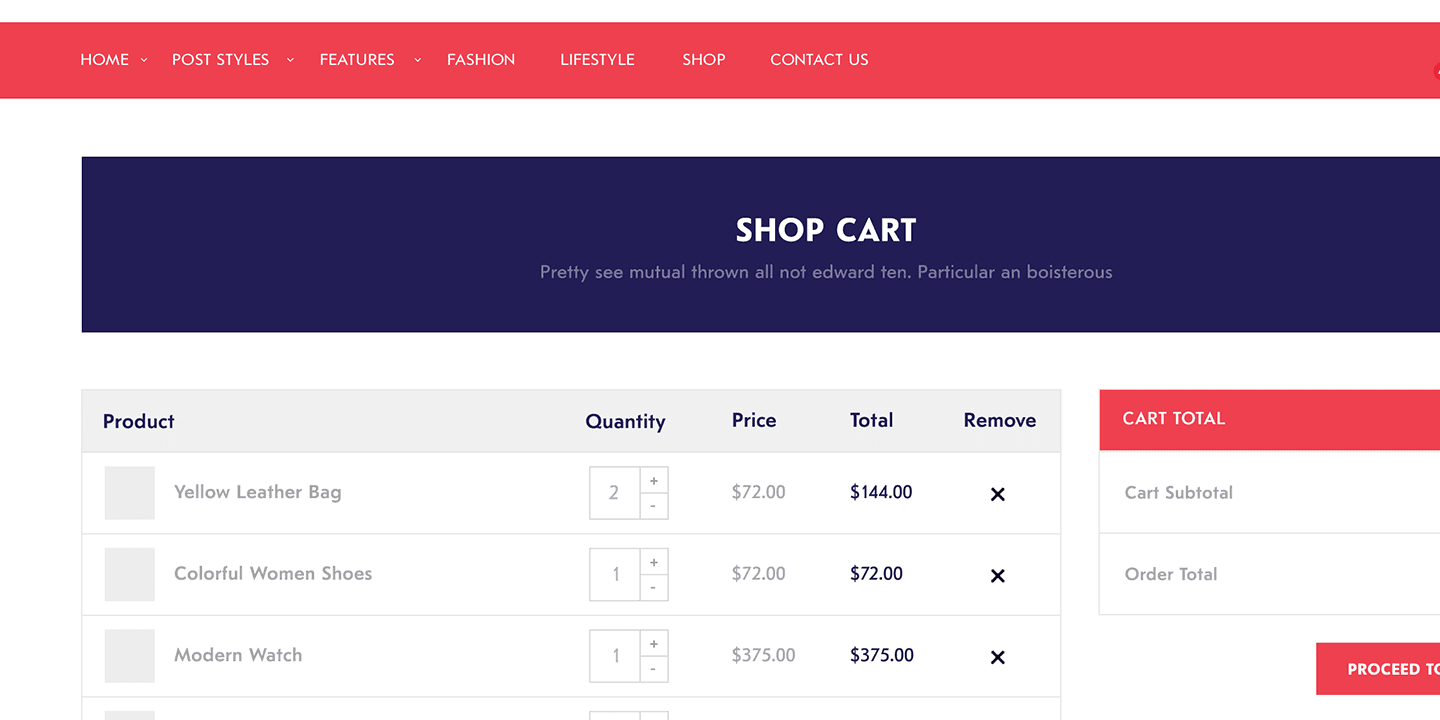This screenshot has height=720, width=1440.
Task: Increase Modern Watch quantity
Action: click(654, 644)
